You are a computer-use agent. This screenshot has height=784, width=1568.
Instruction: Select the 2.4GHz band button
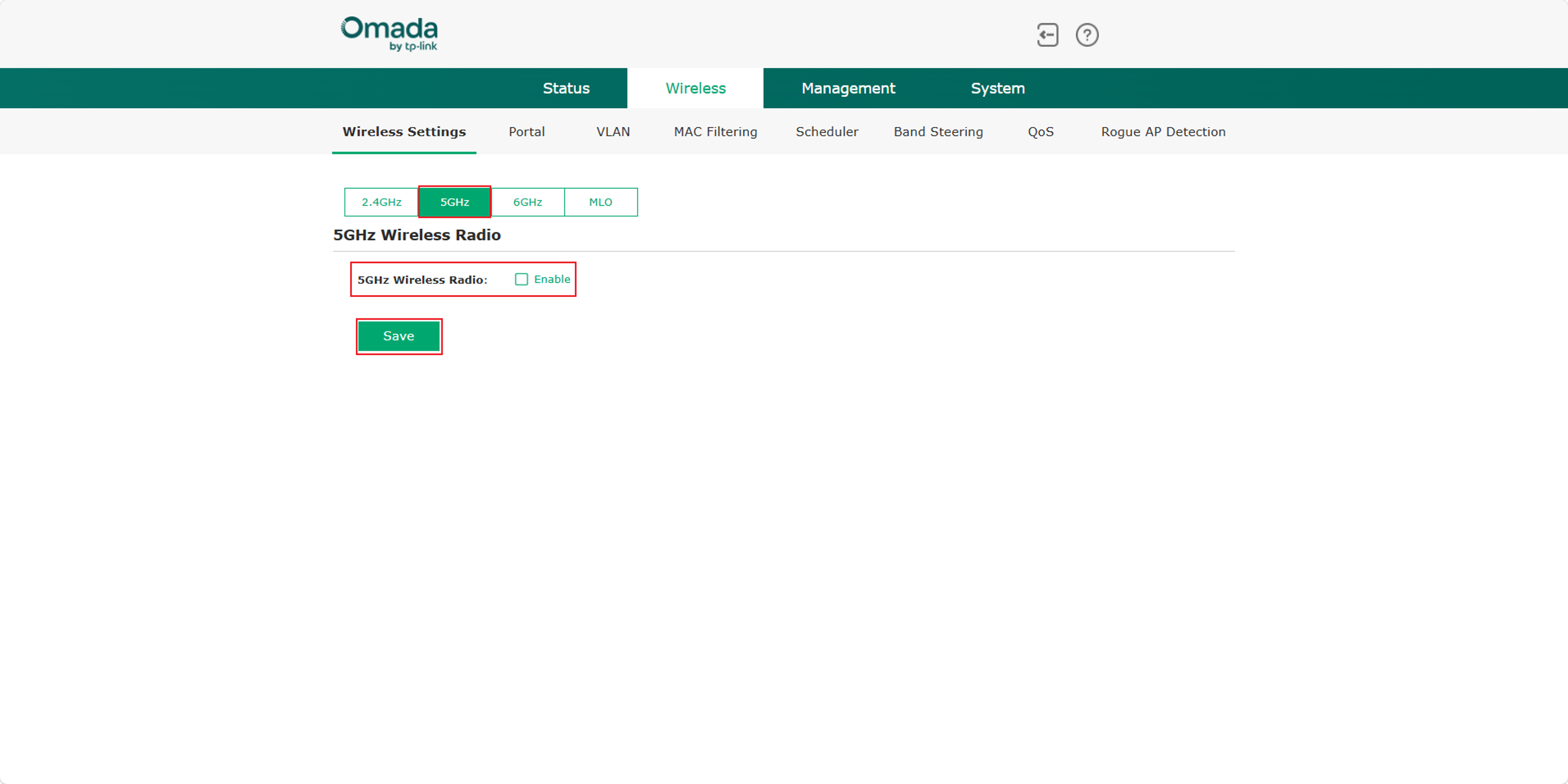382,202
